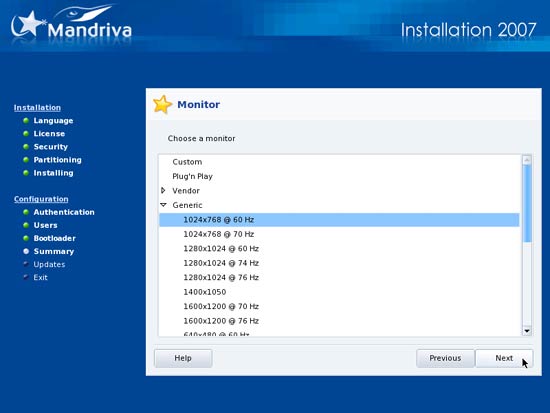The height and width of the screenshot is (413, 550).
Task: Click the Monitor yellow star icon
Action: (x=162, y=105)
